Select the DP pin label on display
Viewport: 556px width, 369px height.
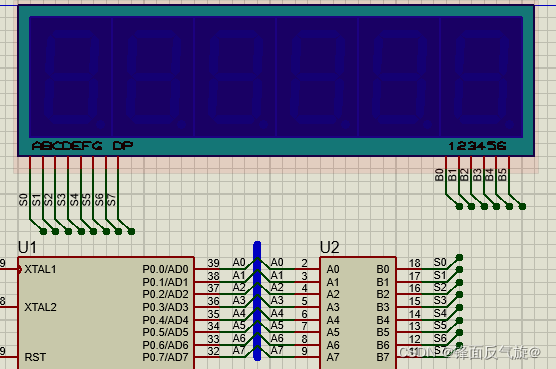coord(123,146)
